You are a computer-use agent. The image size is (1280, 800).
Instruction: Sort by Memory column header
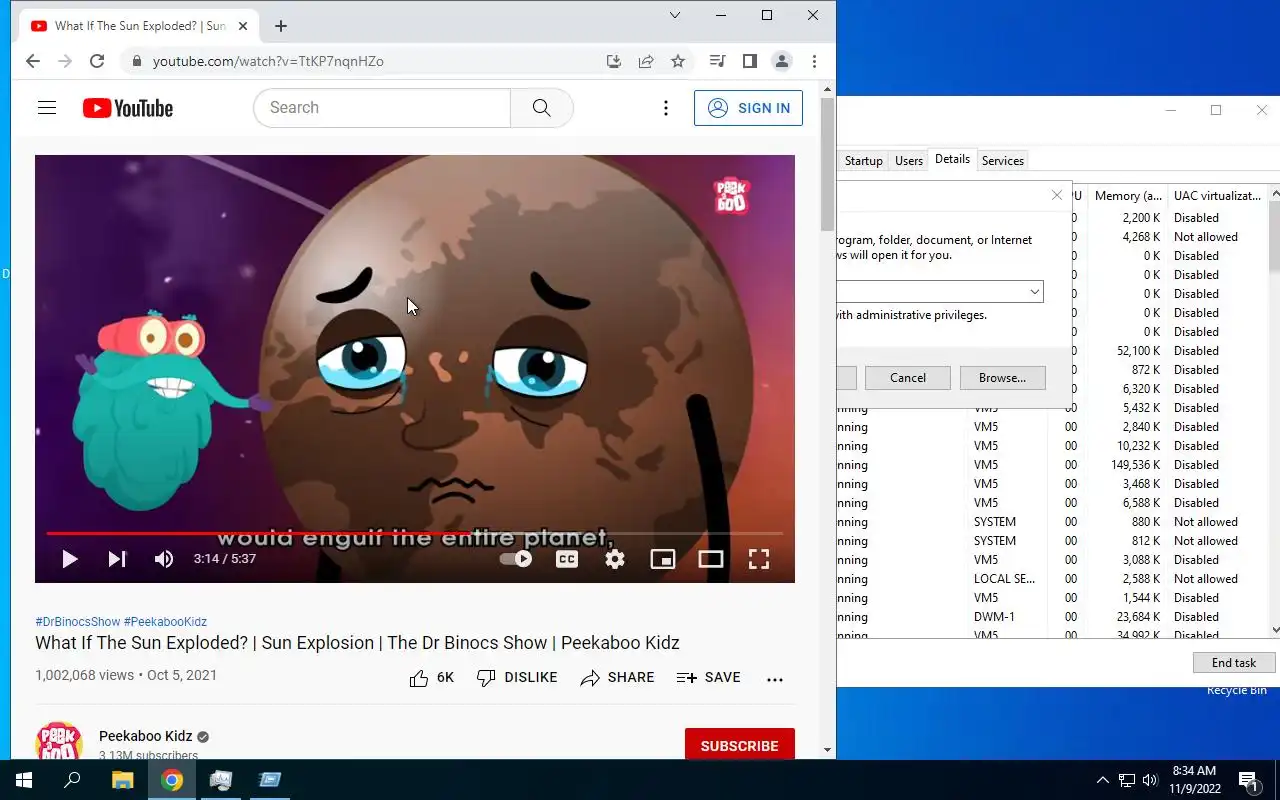click(1127, 195)
